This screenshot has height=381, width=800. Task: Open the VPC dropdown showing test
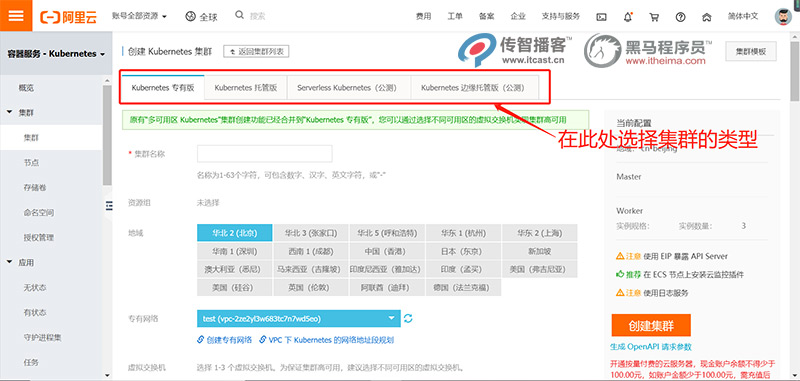point(297,319)
